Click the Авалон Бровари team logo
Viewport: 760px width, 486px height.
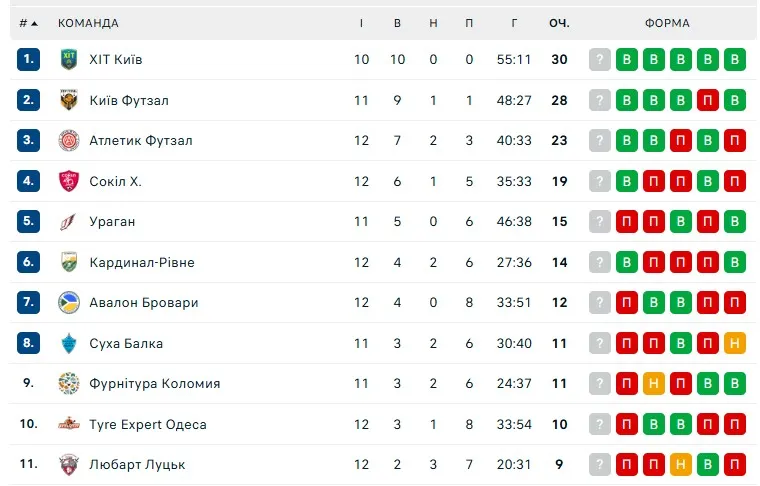tap(68, 302)
